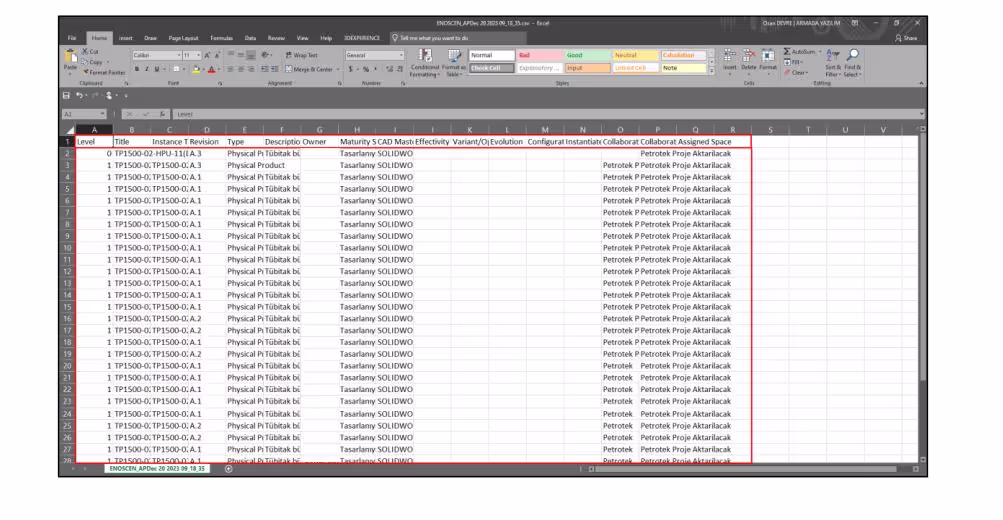Expand the formula bar chevron
The image size is (1003, 520).
tap(921, 114)
